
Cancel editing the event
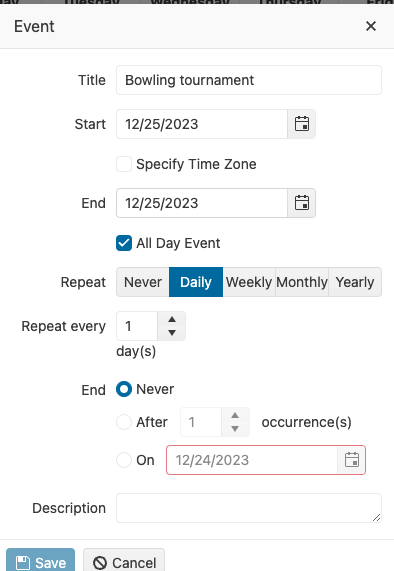click(124, 562)
